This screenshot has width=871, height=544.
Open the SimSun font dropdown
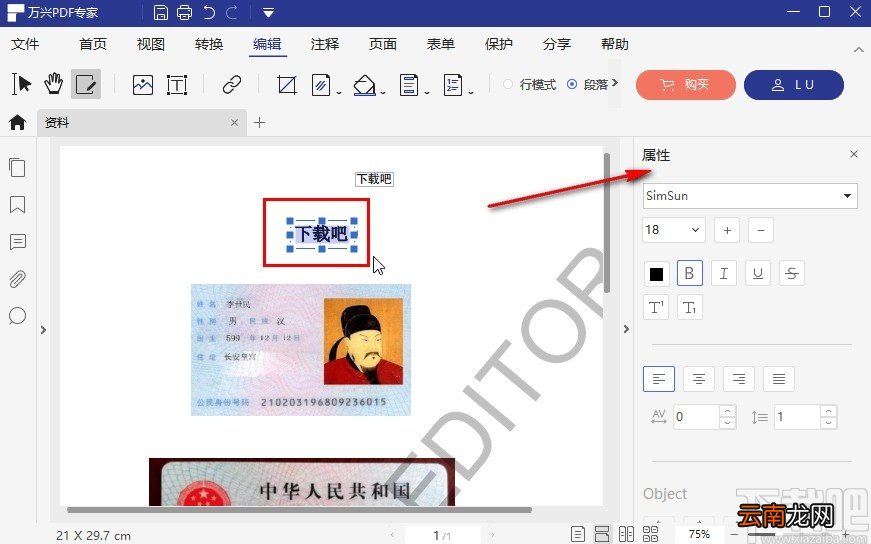[750, 196]
